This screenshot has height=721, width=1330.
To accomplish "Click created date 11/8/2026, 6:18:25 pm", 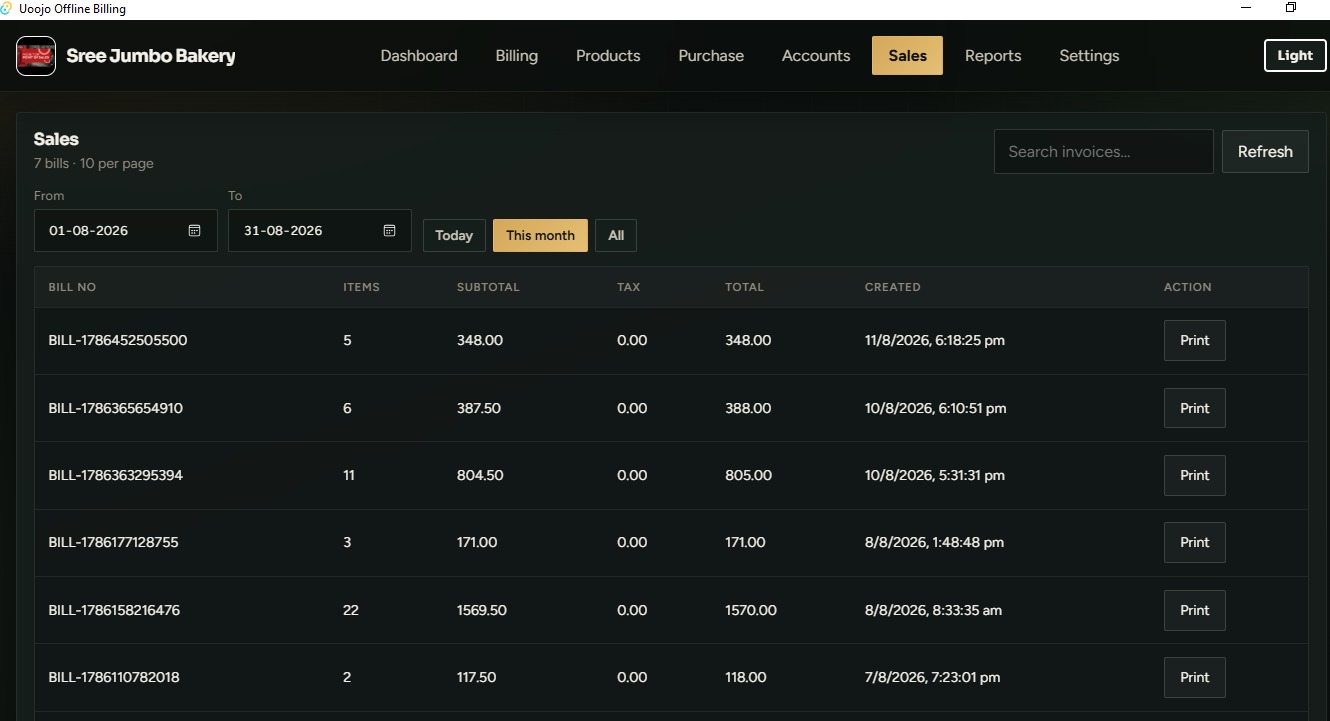I will 935,341.
